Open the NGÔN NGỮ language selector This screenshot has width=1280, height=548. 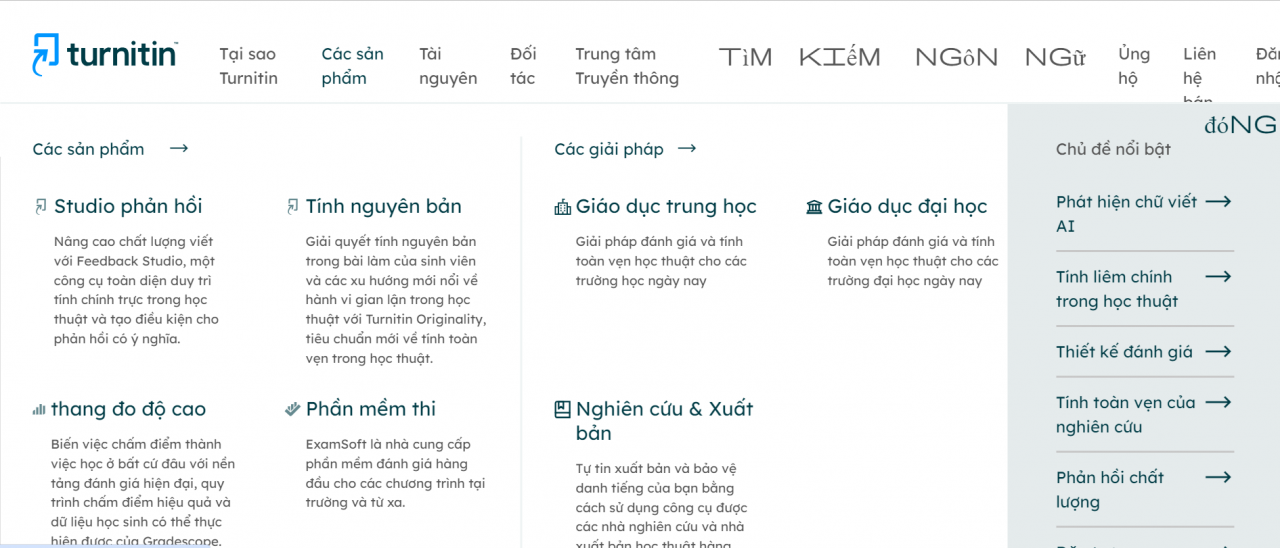pos(1000,58)
